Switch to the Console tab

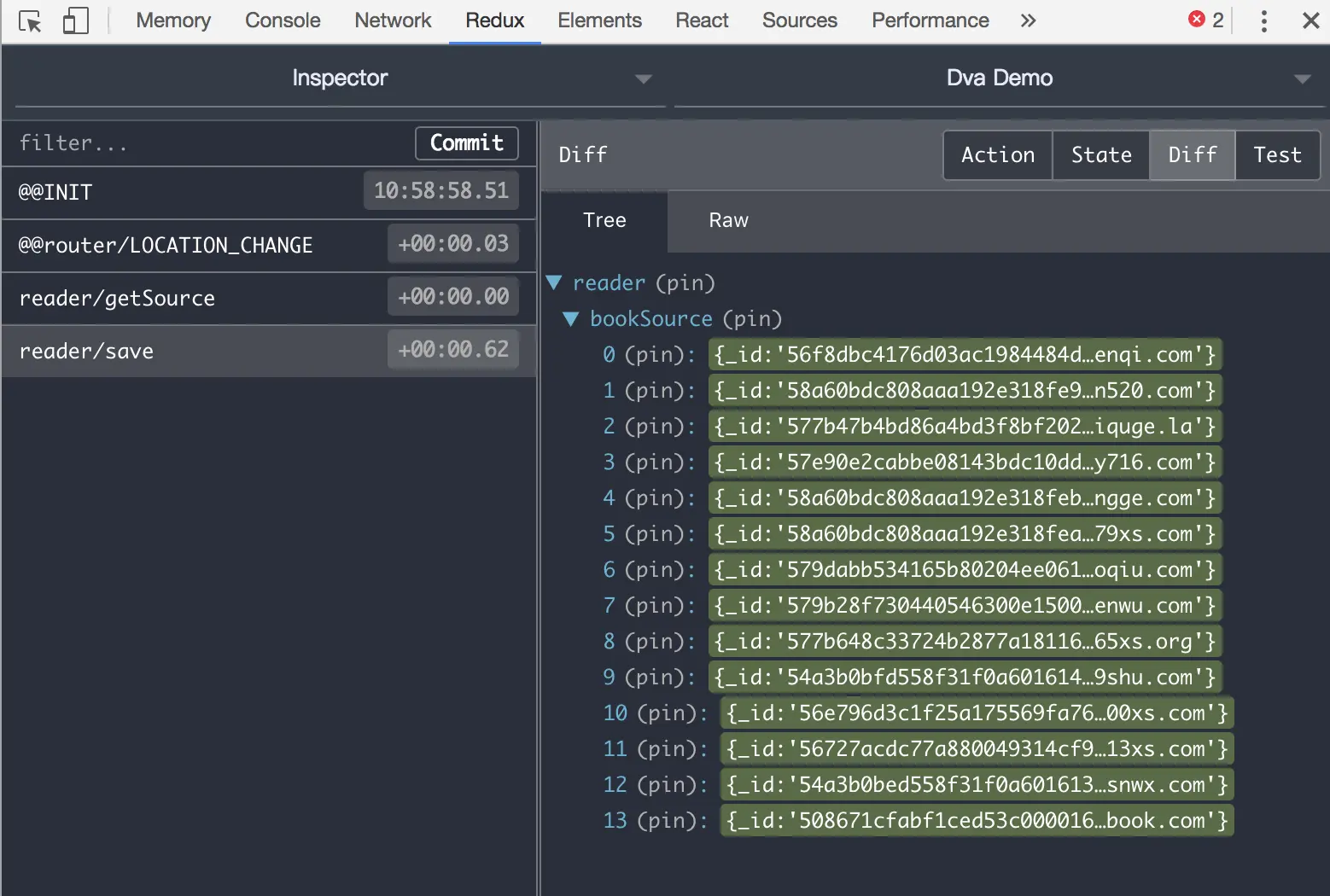[x=283, y=20]
